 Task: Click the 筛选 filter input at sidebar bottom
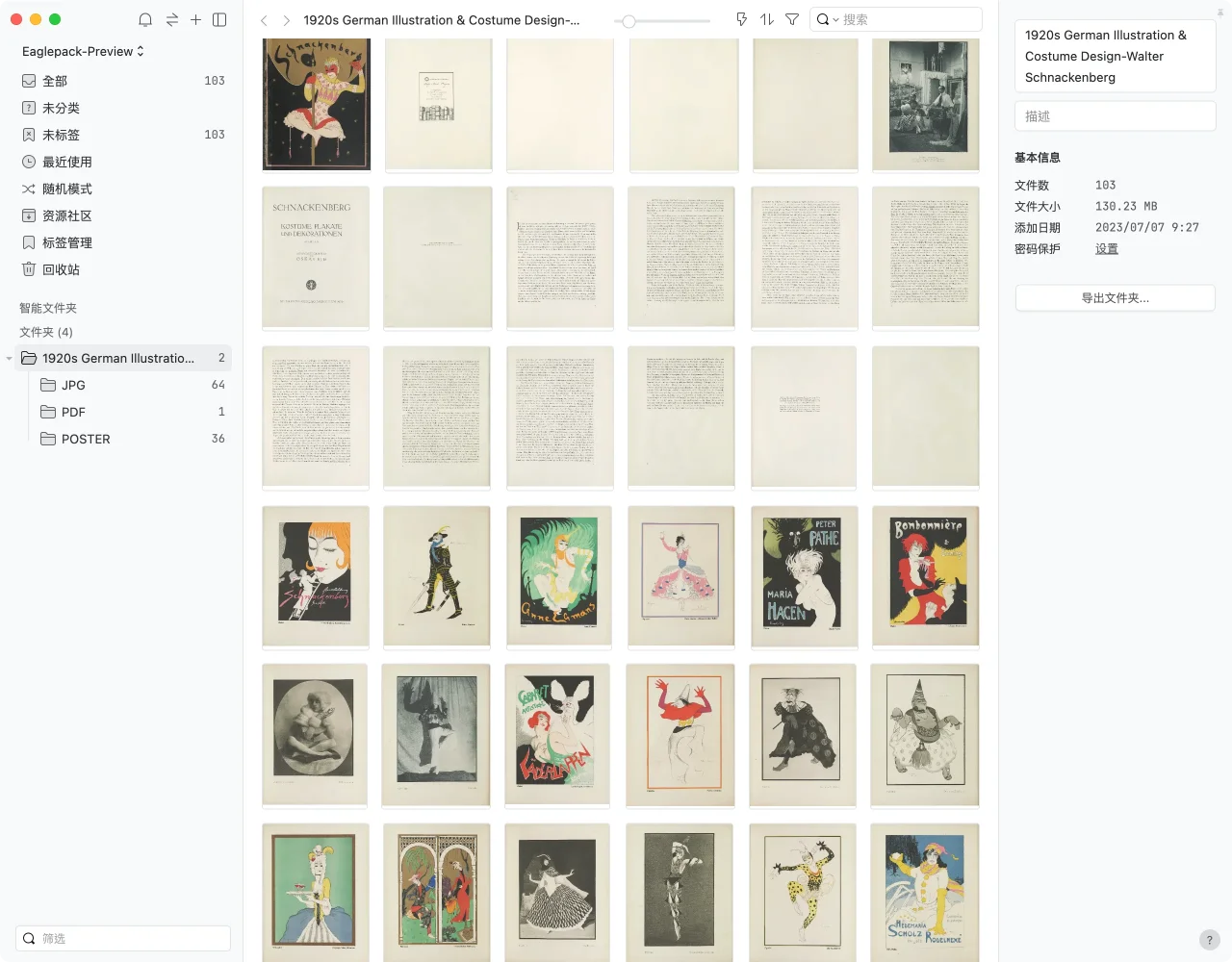coord(123,938)
